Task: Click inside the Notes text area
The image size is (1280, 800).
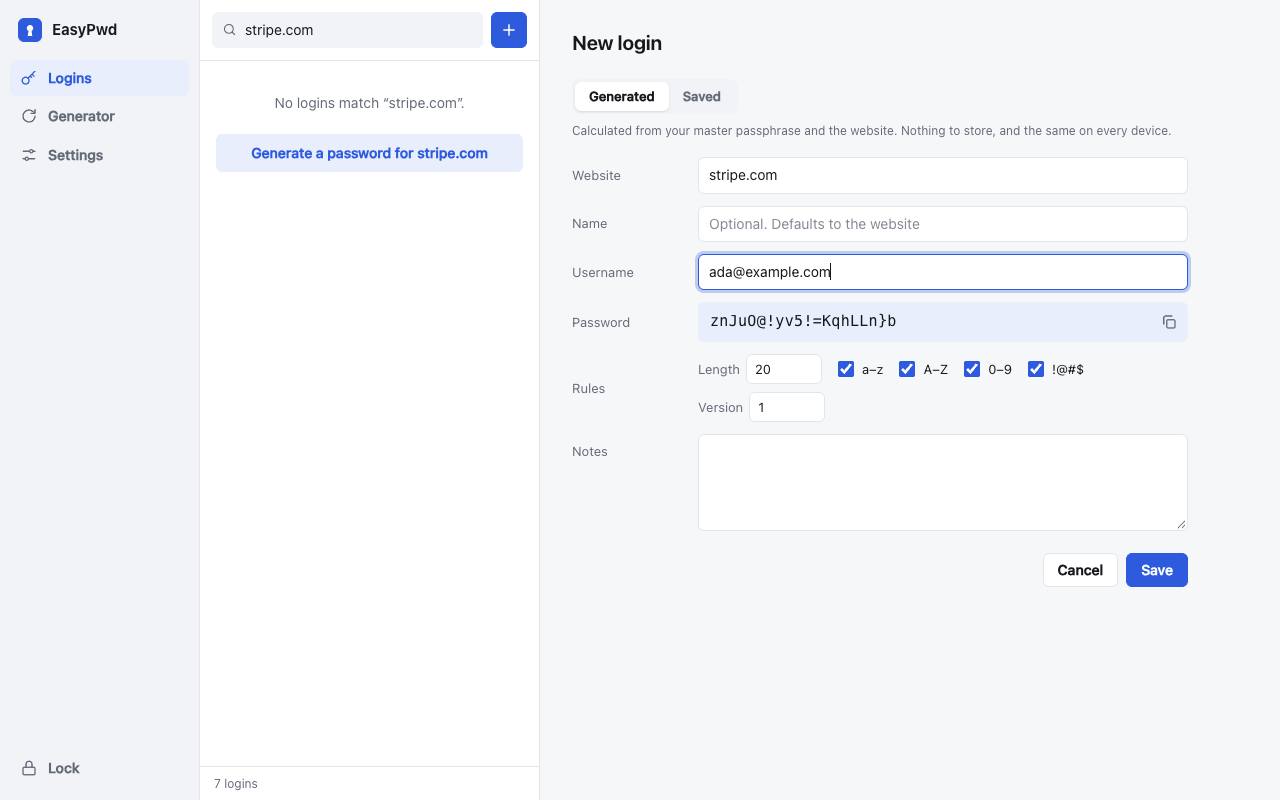Action: coord(943,482)
